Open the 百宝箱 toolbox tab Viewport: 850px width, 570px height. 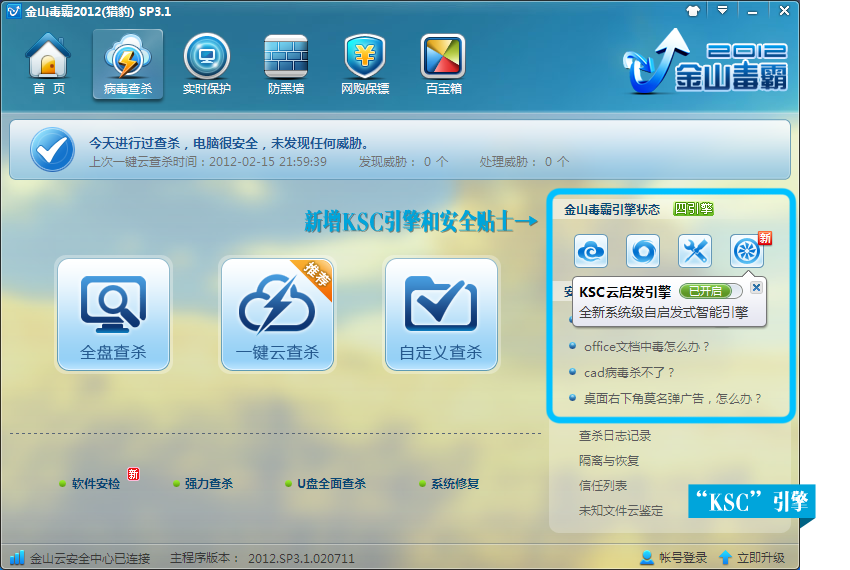click(443, 64)
